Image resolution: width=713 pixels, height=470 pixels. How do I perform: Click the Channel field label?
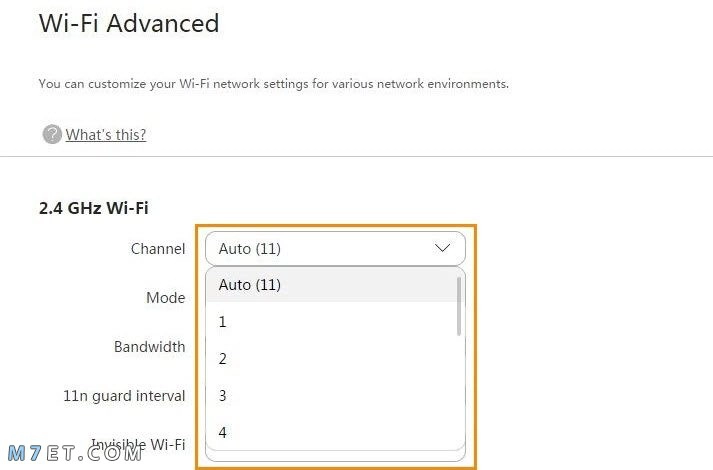[158, 249]
